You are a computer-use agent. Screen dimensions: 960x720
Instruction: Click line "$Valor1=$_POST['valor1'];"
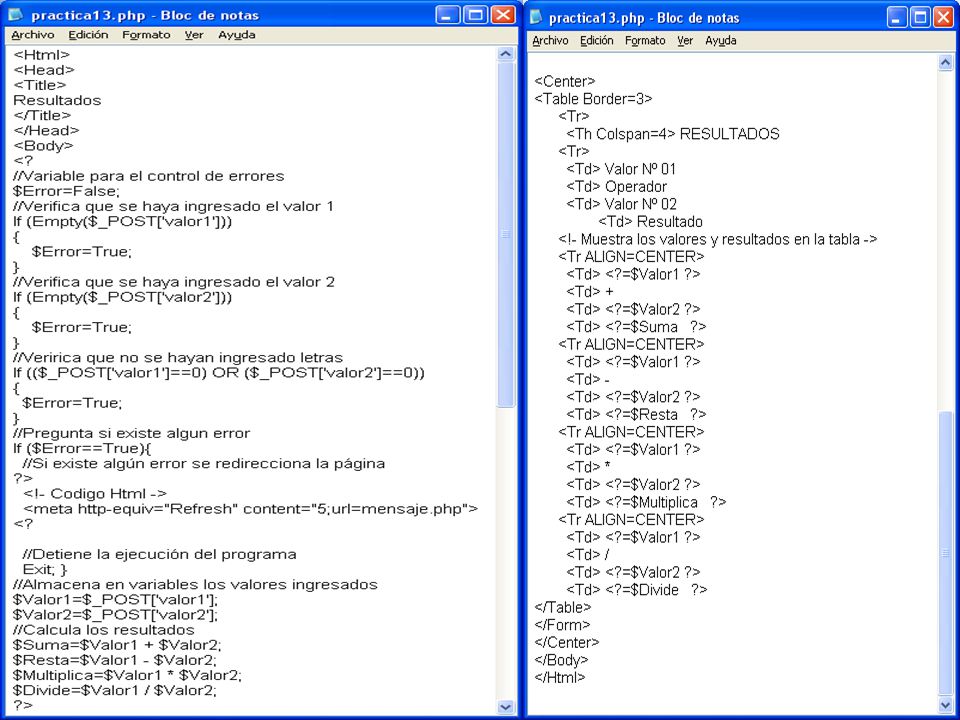(115, 599)
